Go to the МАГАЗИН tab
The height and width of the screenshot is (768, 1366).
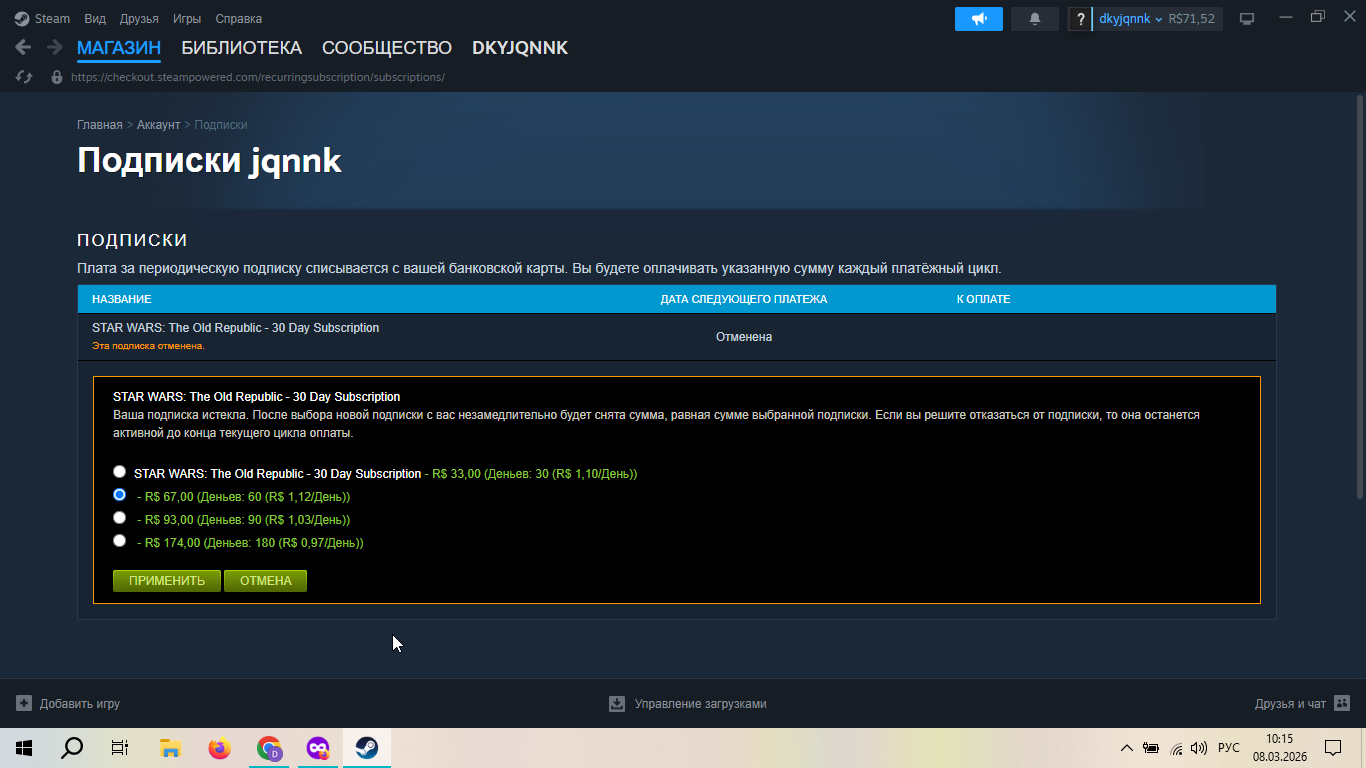coord(119,48)
